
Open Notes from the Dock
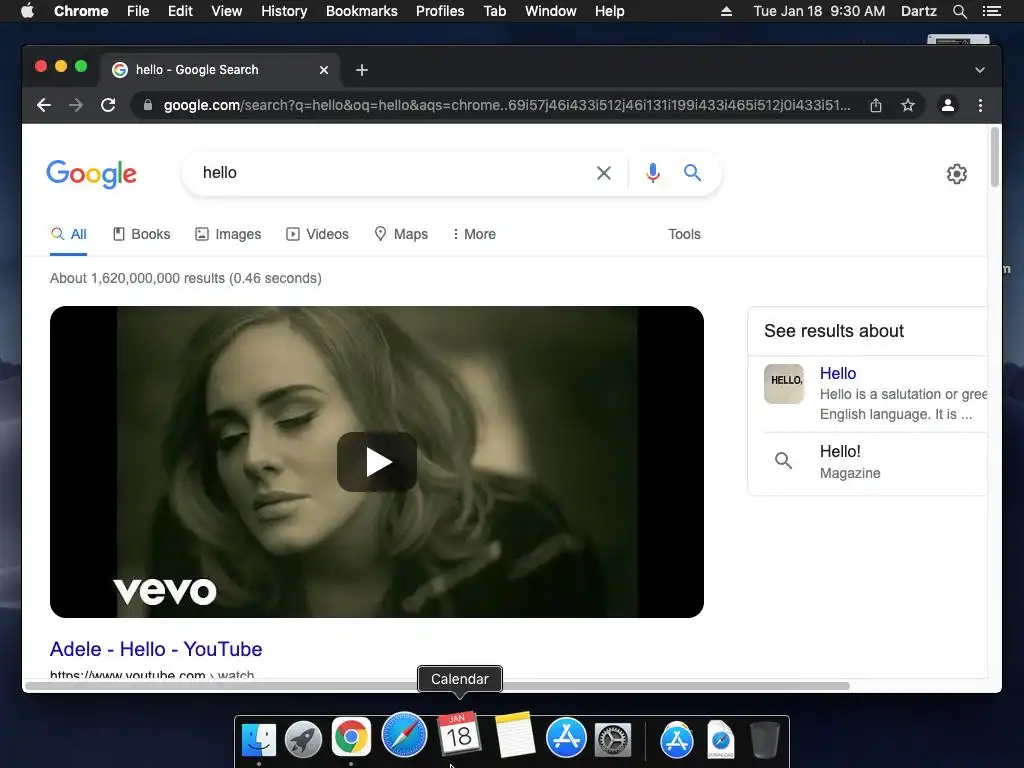click(x=515, y=735)
